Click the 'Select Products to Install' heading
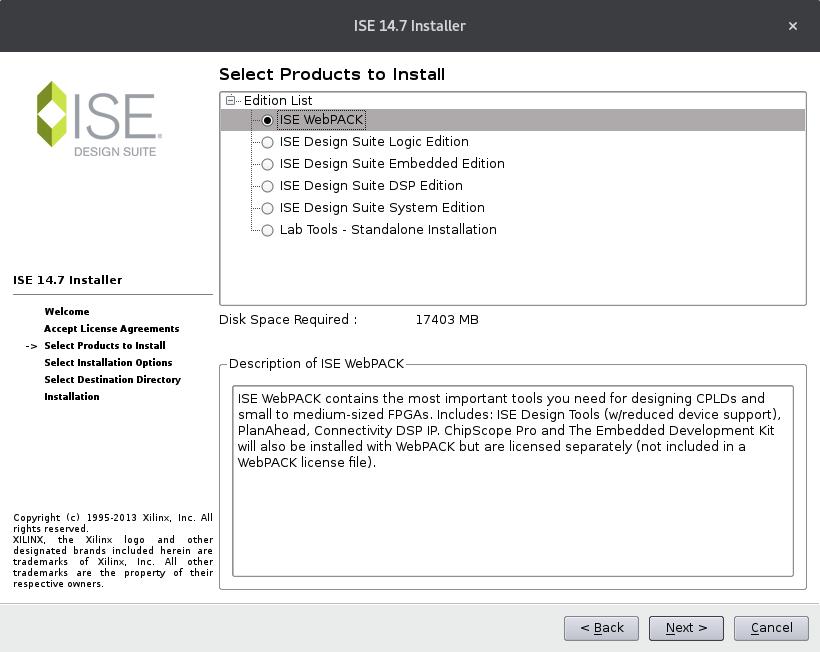The width and height of the screenshot is (820, 652). [x=332, y=74]
